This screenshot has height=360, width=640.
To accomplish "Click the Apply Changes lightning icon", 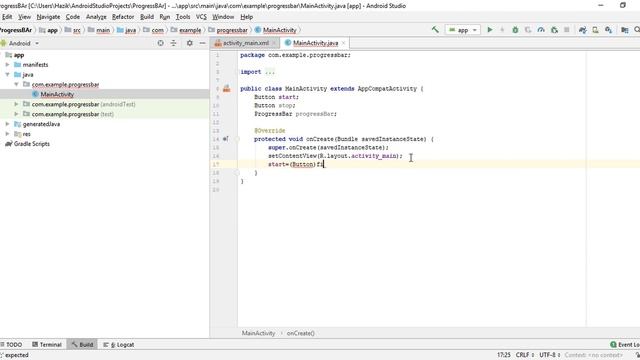I will pyautogui.click(x=502, y=30).
